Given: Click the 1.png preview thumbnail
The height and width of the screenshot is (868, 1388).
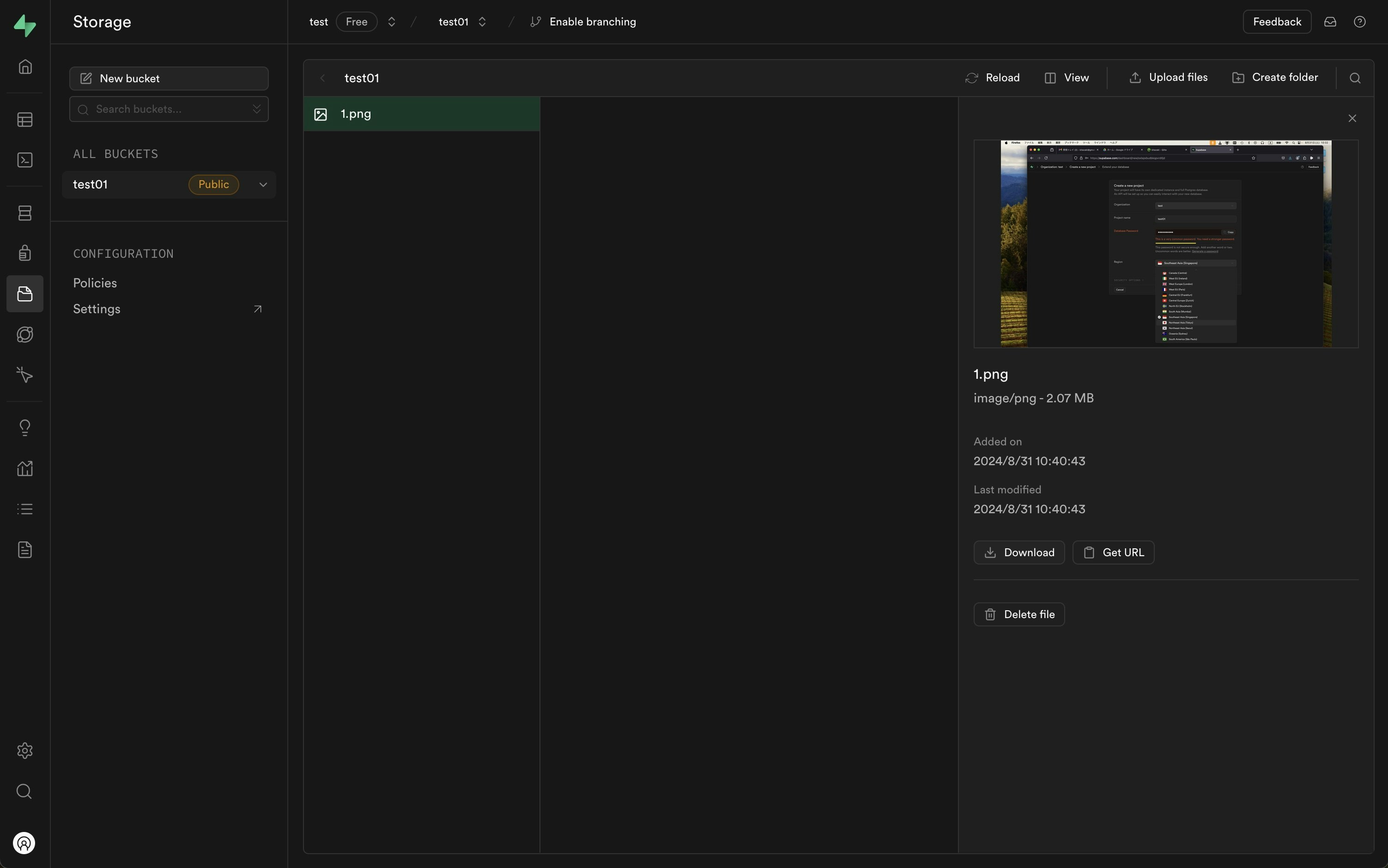Looking at the screenshot, I should pyautogui.click(x=1166, y=243).
